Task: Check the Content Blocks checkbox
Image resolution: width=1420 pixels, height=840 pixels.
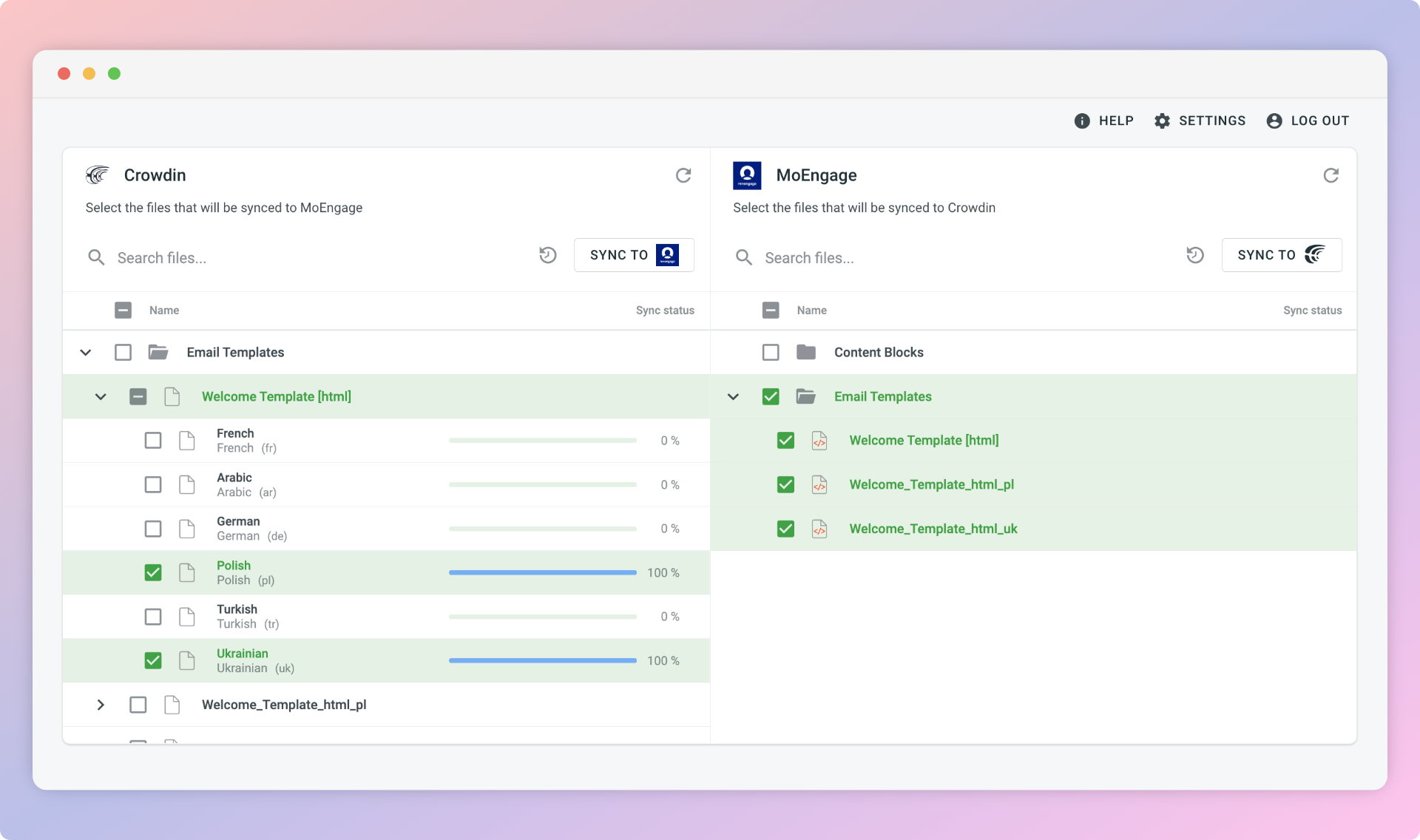Action: point(771,352)
